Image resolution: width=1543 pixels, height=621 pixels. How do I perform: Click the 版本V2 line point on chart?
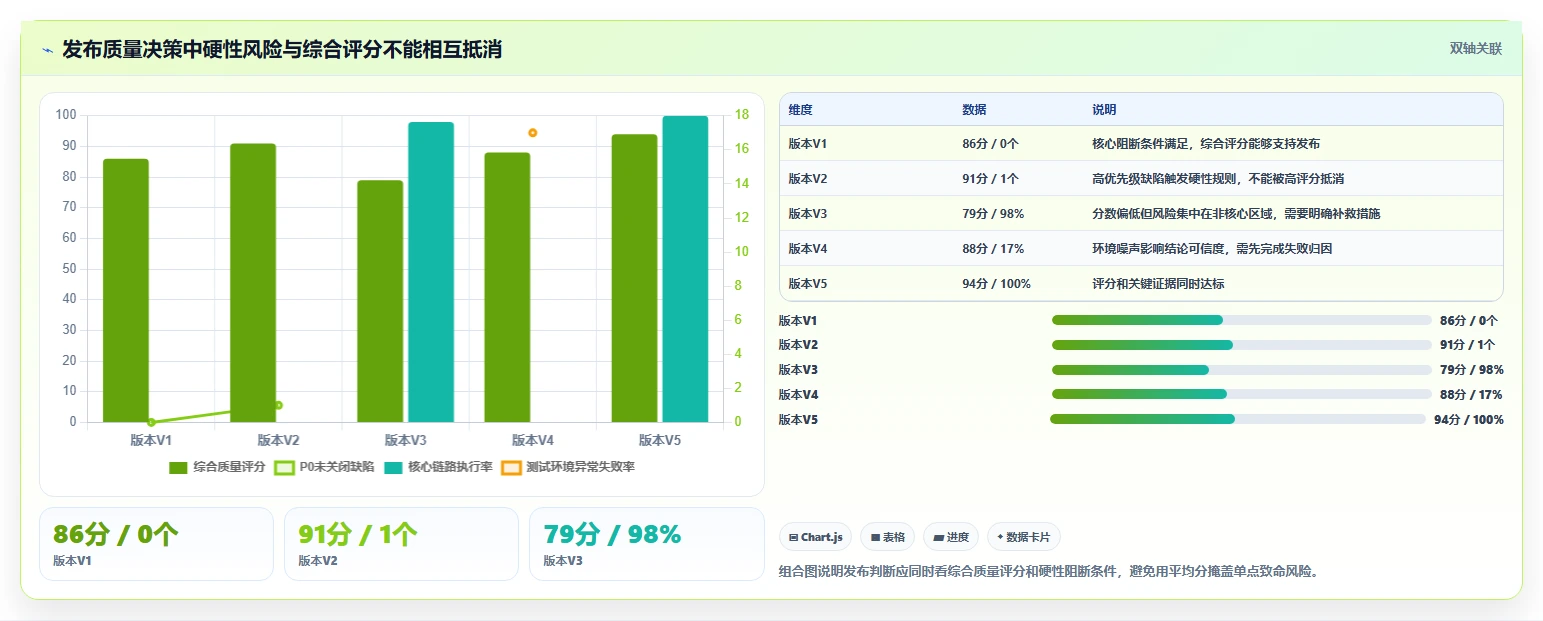click(x=278, y=405)
